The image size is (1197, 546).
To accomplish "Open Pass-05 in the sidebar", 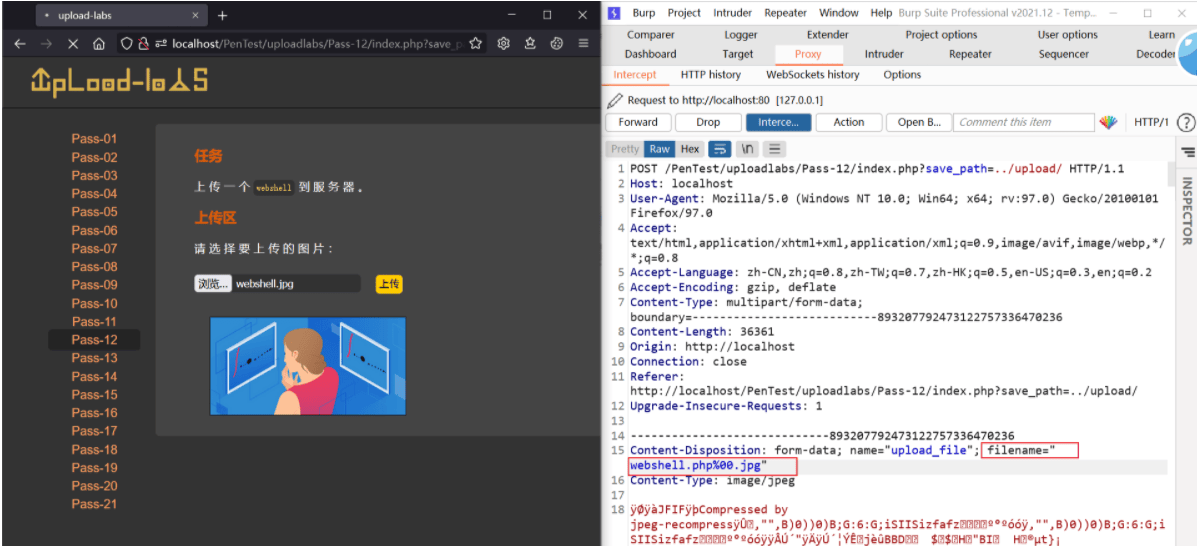I will (x=95, y=212).
